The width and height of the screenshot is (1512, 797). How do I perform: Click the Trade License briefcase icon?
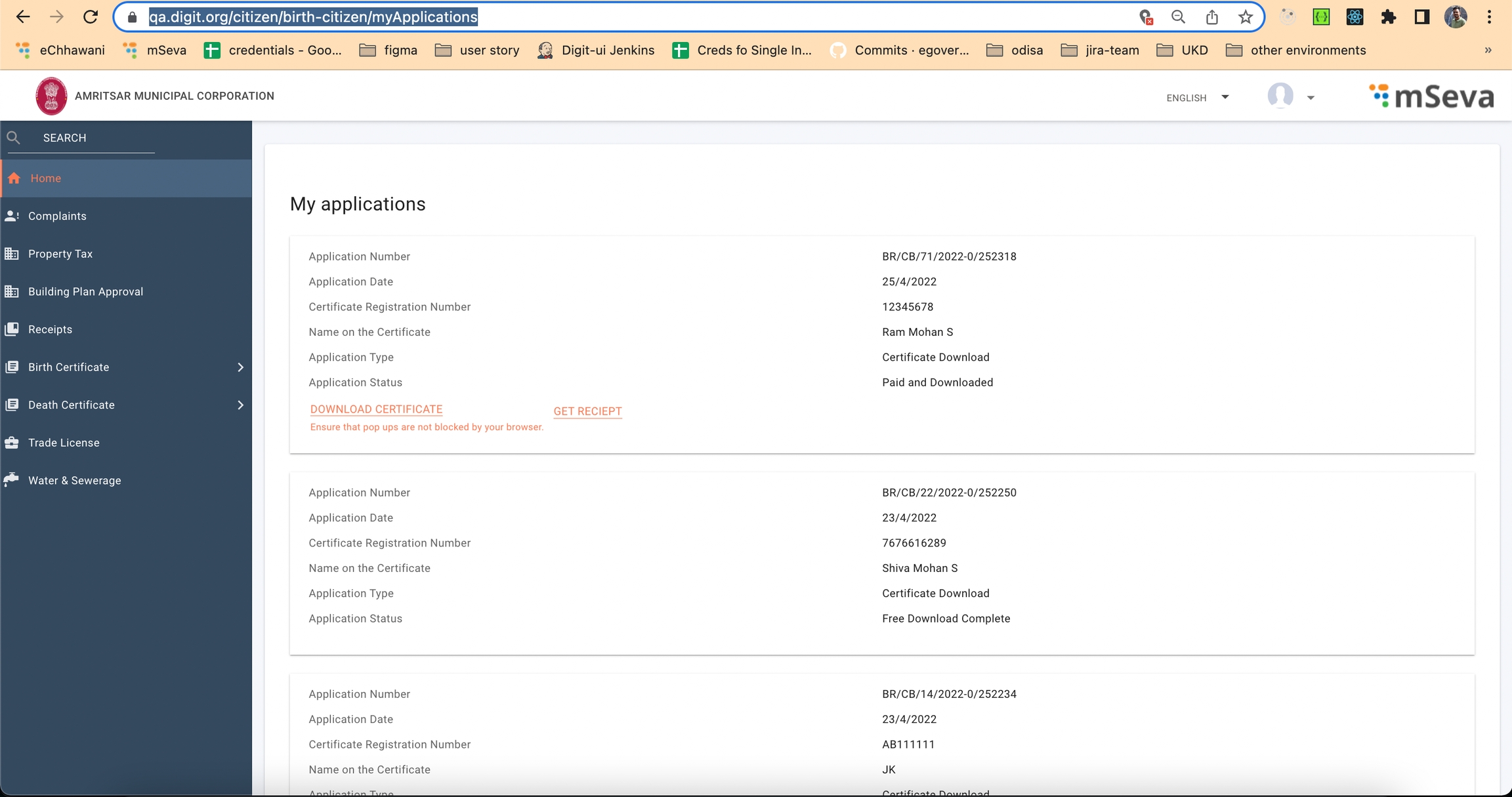point(12,443)
